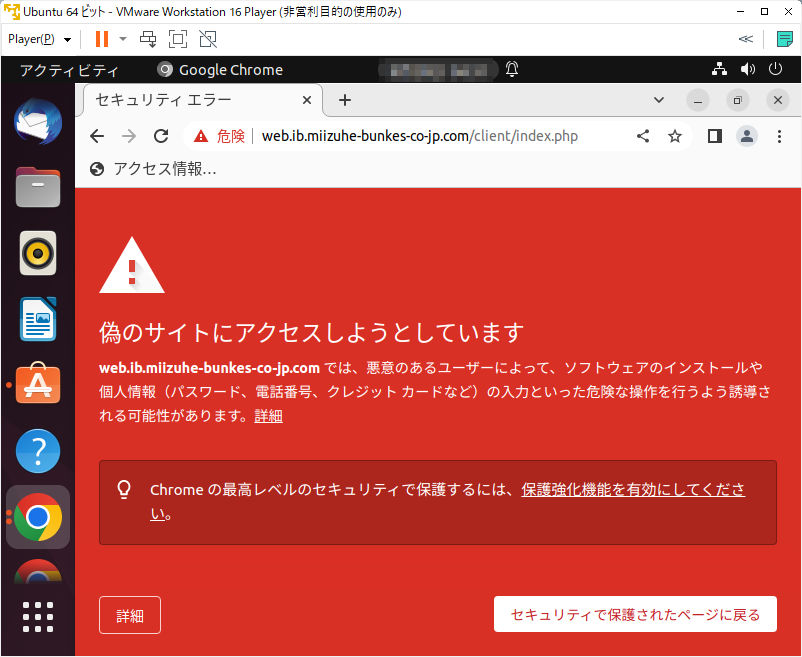
Task: Open network status icon in top bar
Action: (x=720, y=69)
